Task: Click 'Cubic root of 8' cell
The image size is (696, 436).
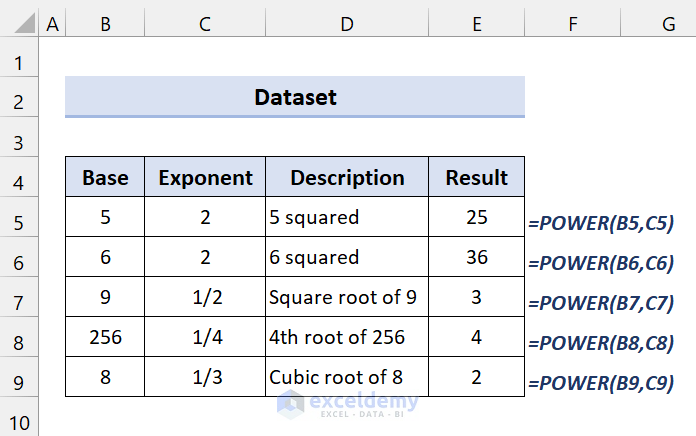Action: click(x=347, y=377)
